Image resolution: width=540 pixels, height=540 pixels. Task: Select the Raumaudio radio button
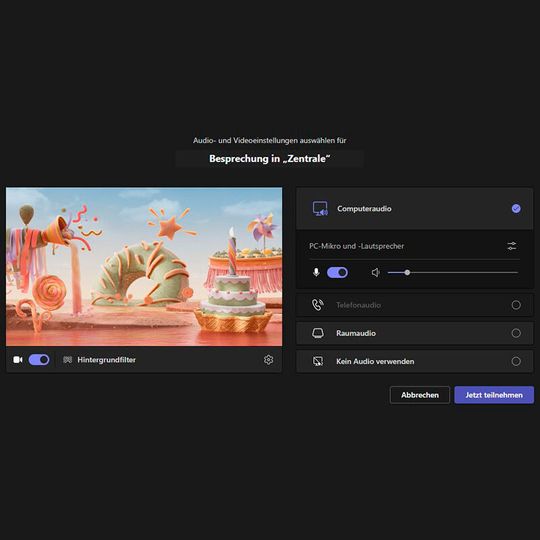[516, 333]
